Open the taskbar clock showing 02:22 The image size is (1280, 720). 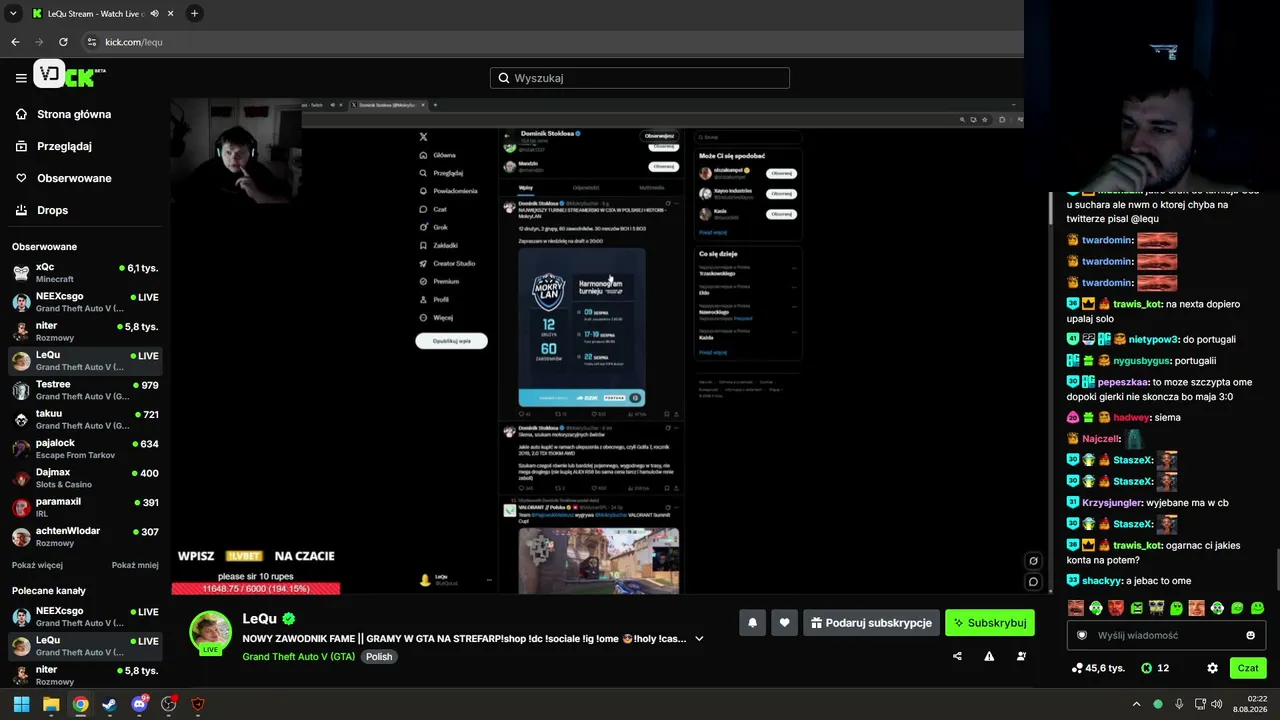point(1252,704)
